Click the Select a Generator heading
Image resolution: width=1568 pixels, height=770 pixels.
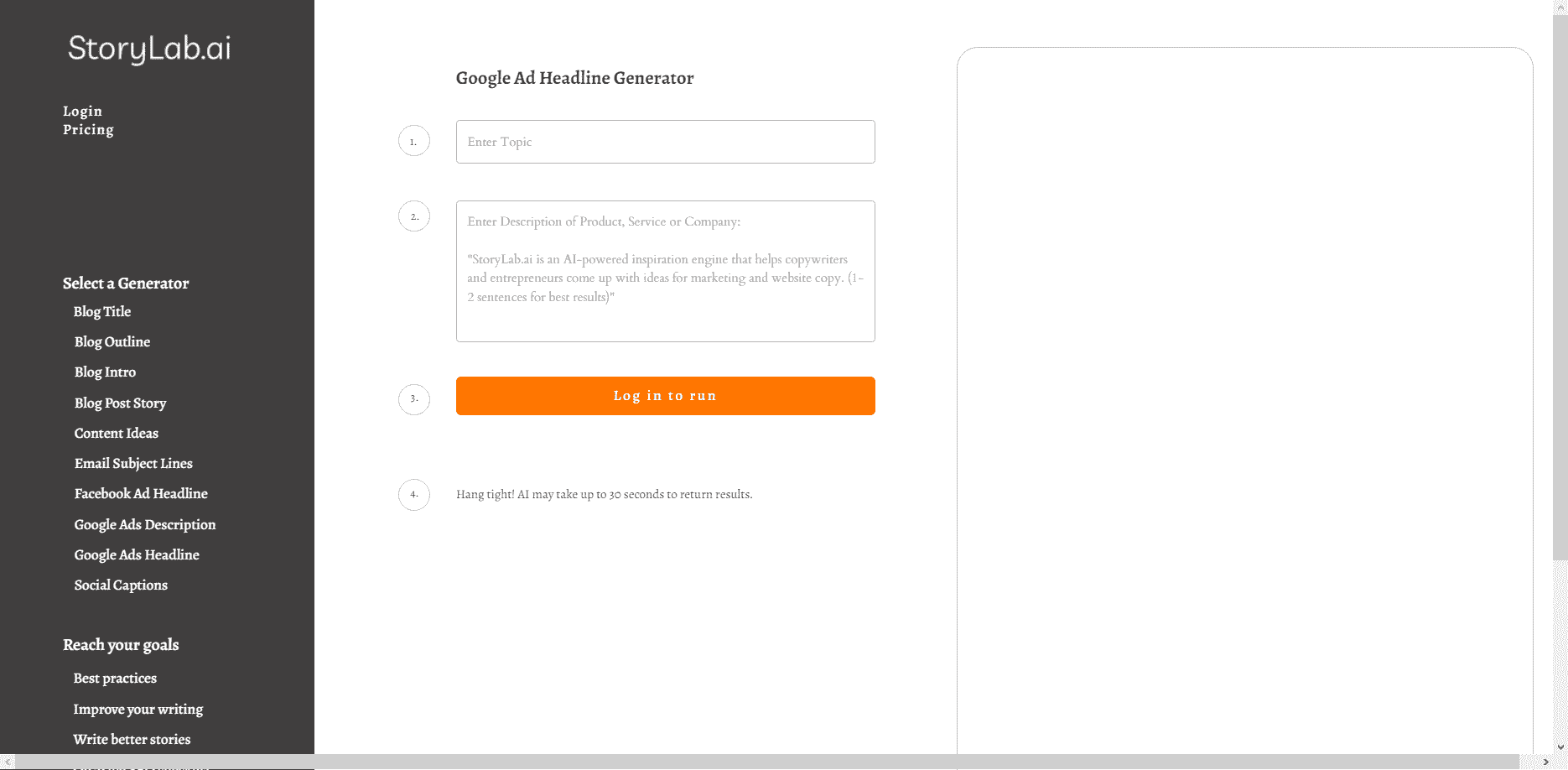tap(126, 283)
